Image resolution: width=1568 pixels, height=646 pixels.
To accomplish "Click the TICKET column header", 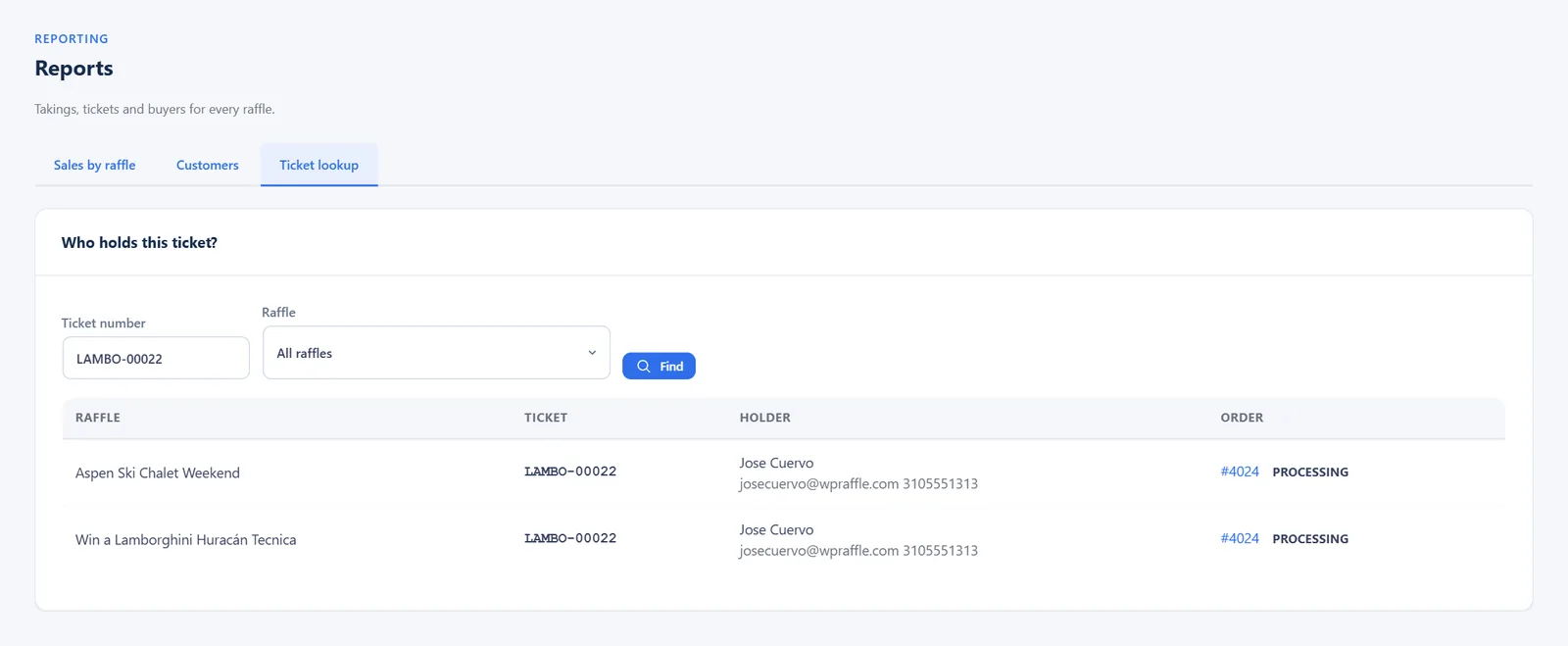I will 546,418.
